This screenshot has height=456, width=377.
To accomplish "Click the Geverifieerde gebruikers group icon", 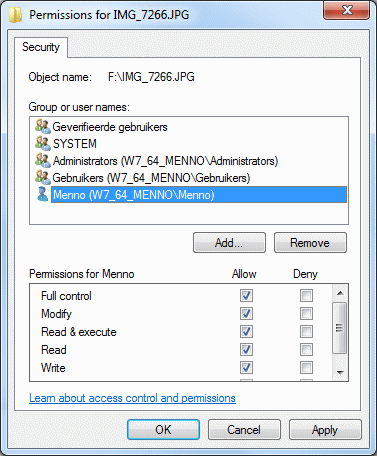I will [x=43, y=126].
